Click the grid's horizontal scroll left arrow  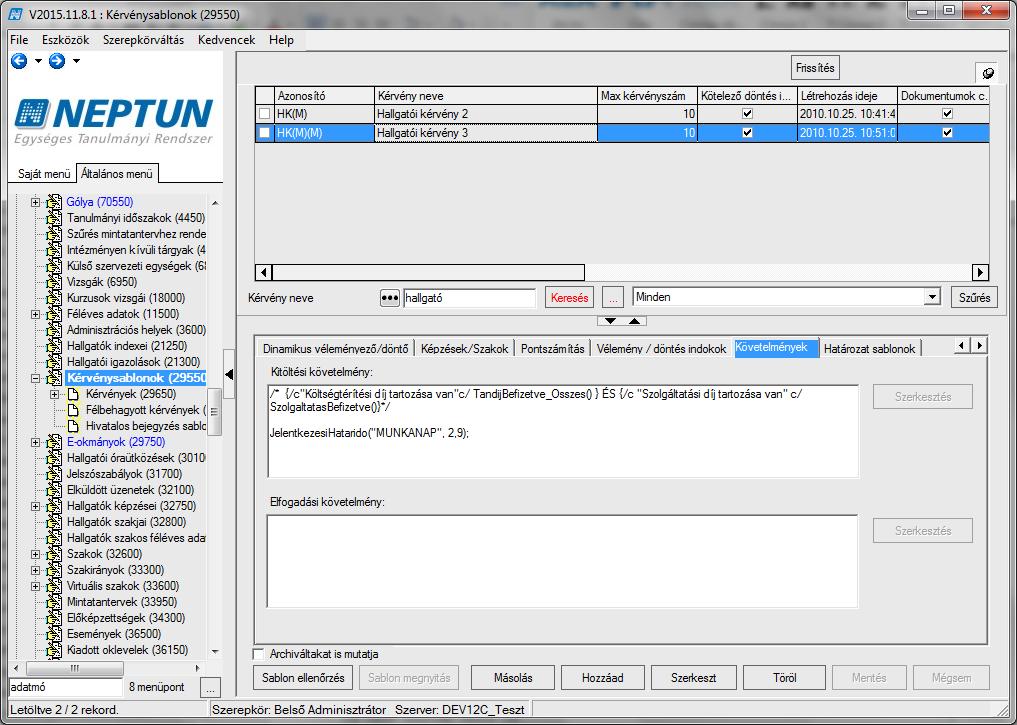pyautogui.click(x=263, y=272)
